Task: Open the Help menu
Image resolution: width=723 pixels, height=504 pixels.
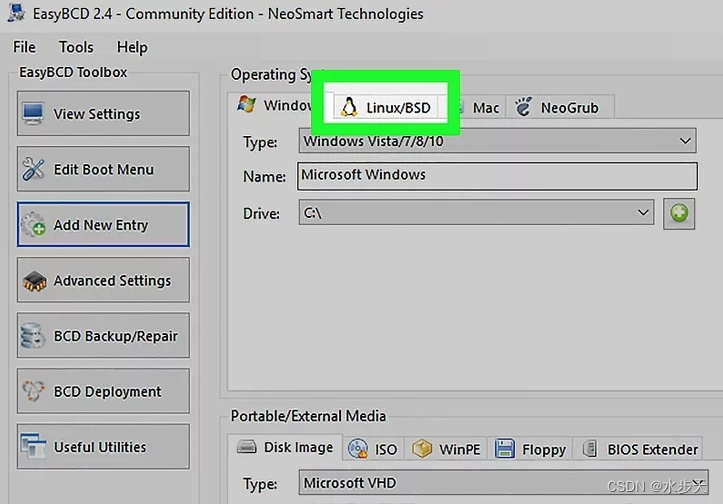Action: [132, 47]
